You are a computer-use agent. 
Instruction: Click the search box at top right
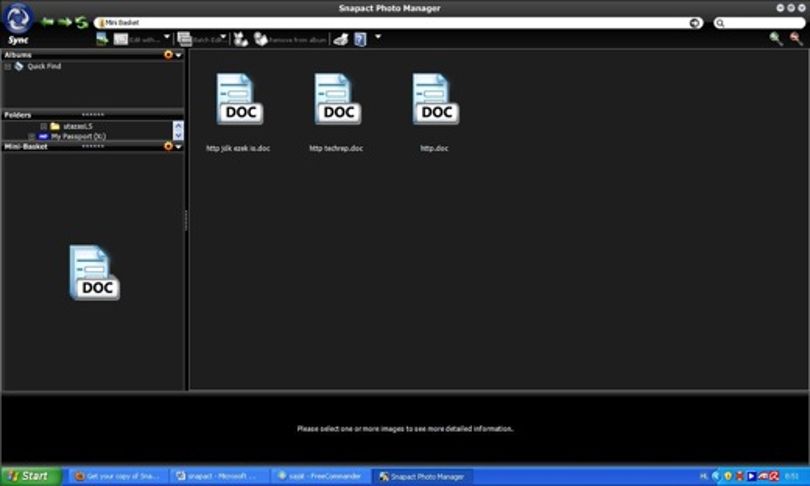pos(759,23)
